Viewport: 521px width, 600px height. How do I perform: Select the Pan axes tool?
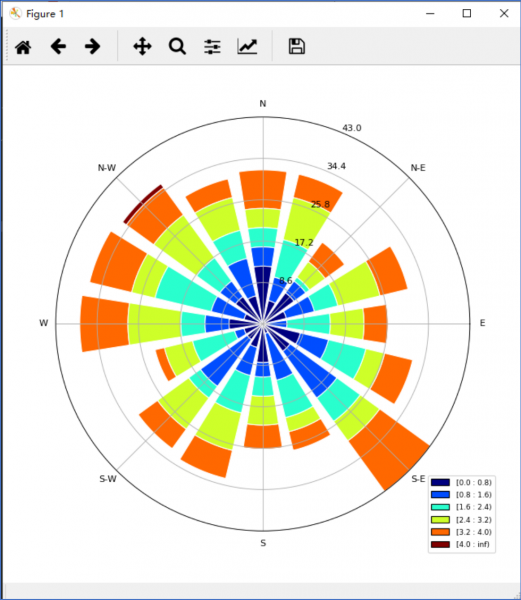[x=142, y=47]
